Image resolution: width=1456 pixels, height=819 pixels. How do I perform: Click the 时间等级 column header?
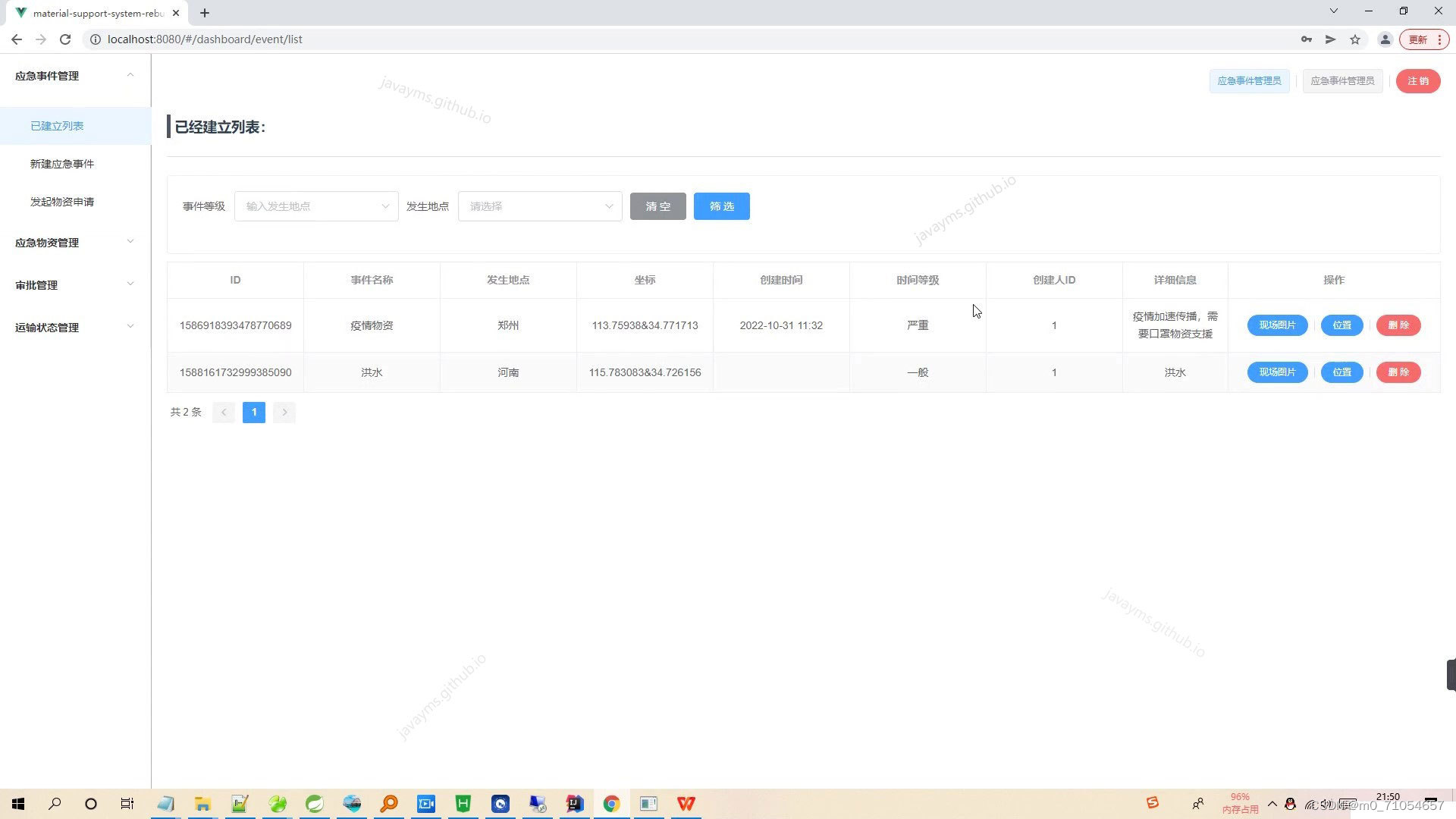918,280
